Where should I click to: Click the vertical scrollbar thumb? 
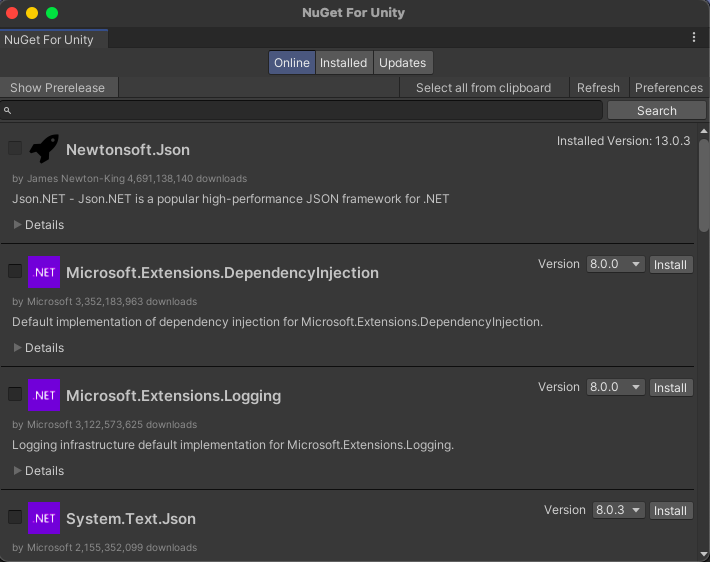pyautogui.click(x=704, y=186)
